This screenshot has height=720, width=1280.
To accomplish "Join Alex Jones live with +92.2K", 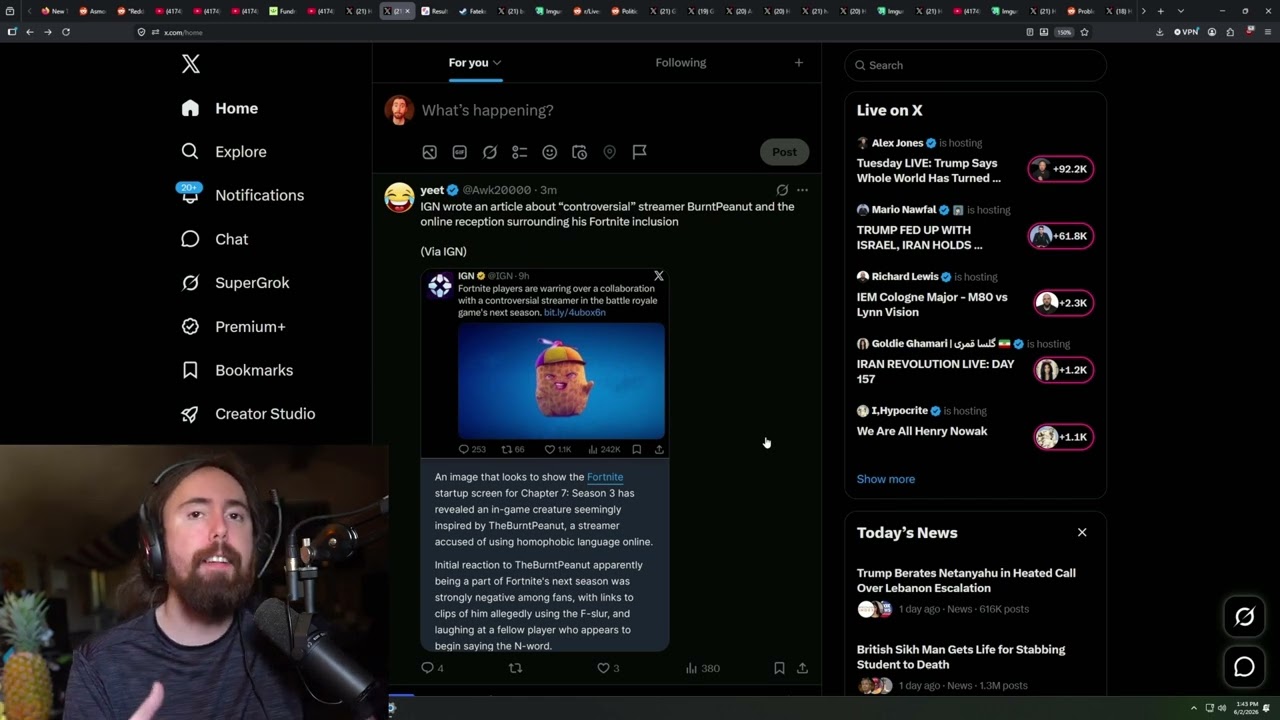I will coord(1061,169).
